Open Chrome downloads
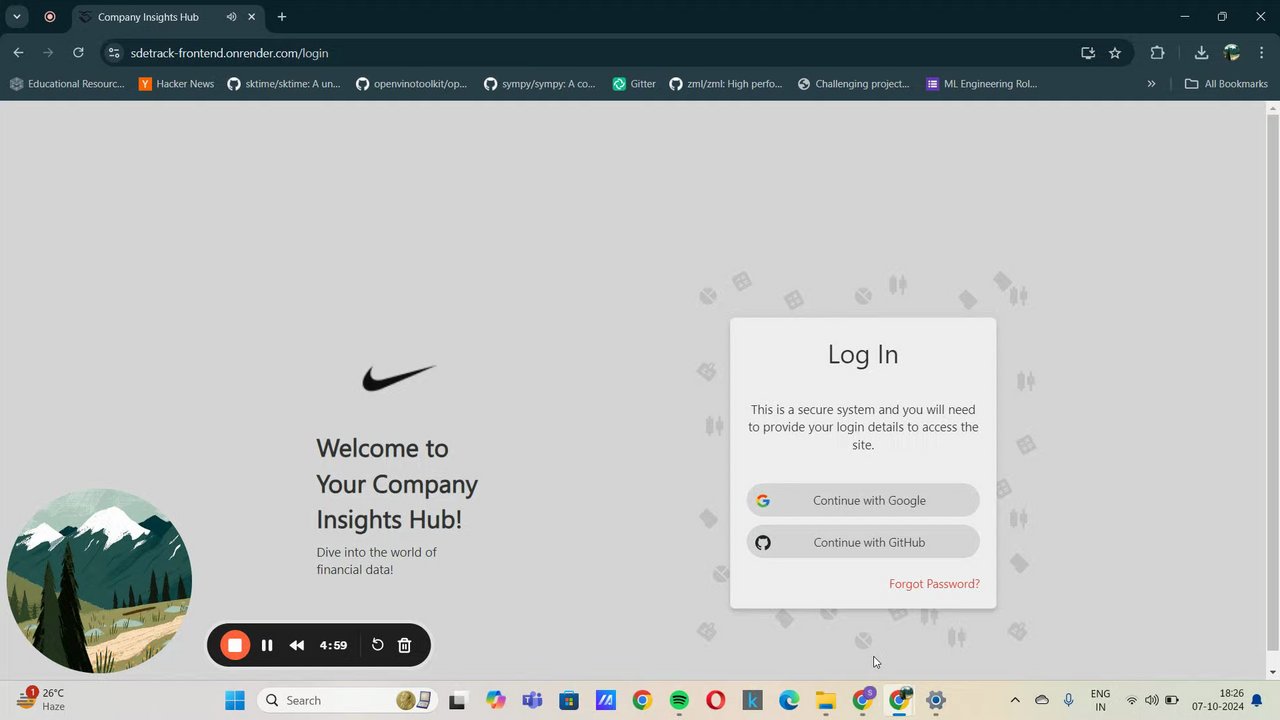Image resolution: width=1280 pixels, height=720 pixels. 1201,53
